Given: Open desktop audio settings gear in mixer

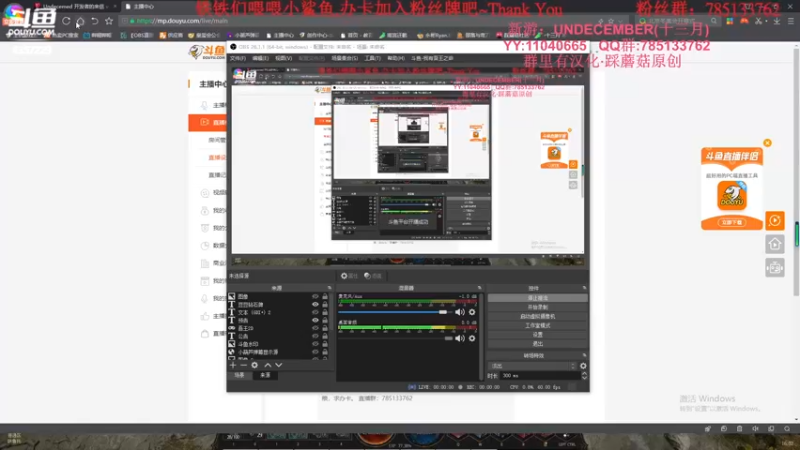Looking at the screenshot, I should click(472, 338).
